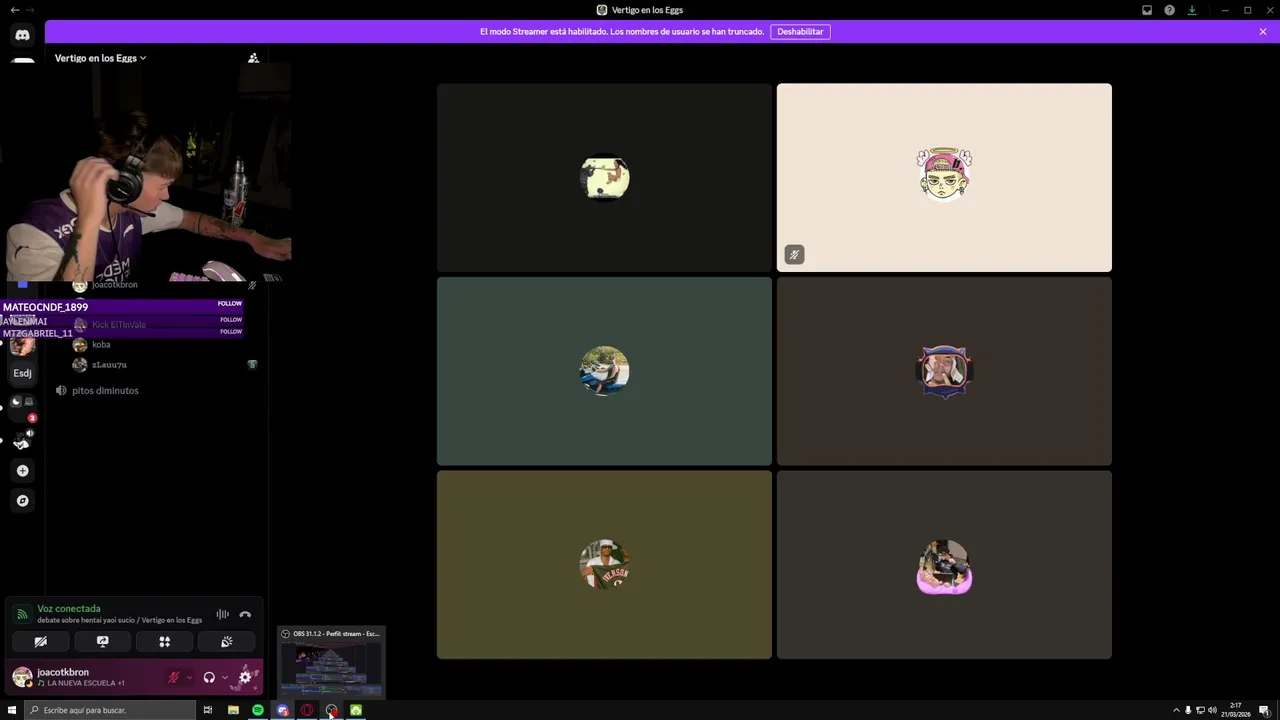Turn on camera in the voice panel
Screen dimensions: 1280x720
[40, 642]
